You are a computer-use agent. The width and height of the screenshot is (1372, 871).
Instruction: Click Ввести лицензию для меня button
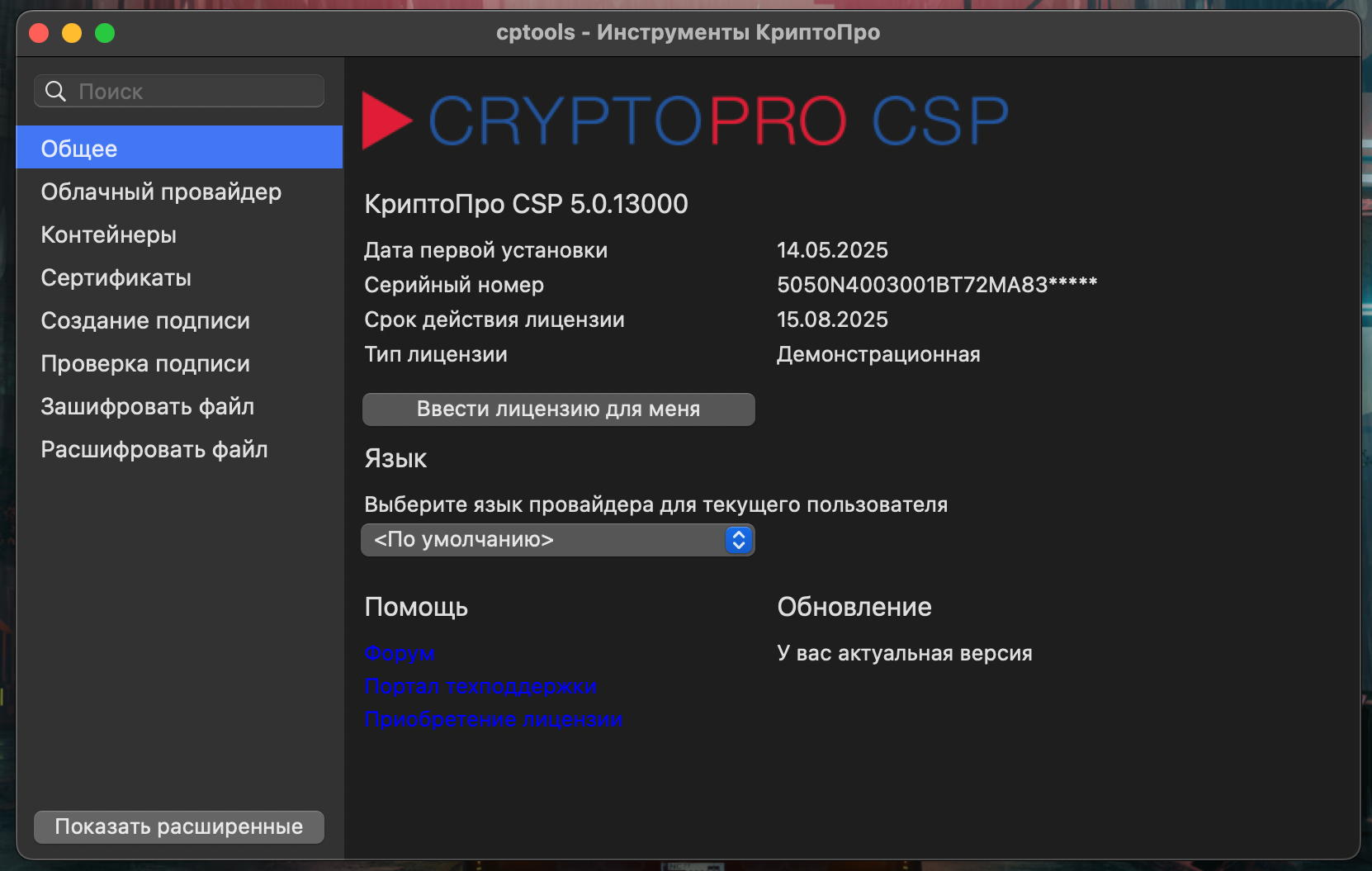click(x=558, y=409)
